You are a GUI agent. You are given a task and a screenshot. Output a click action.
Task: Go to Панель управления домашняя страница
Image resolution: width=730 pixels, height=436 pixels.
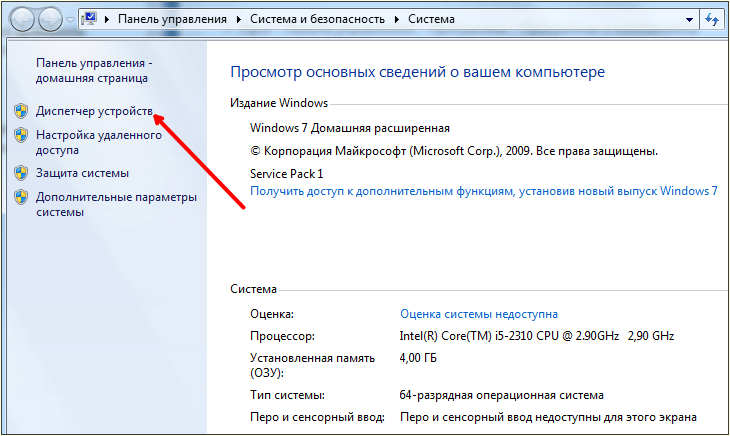pyautogui.click(x=94, y=70)
